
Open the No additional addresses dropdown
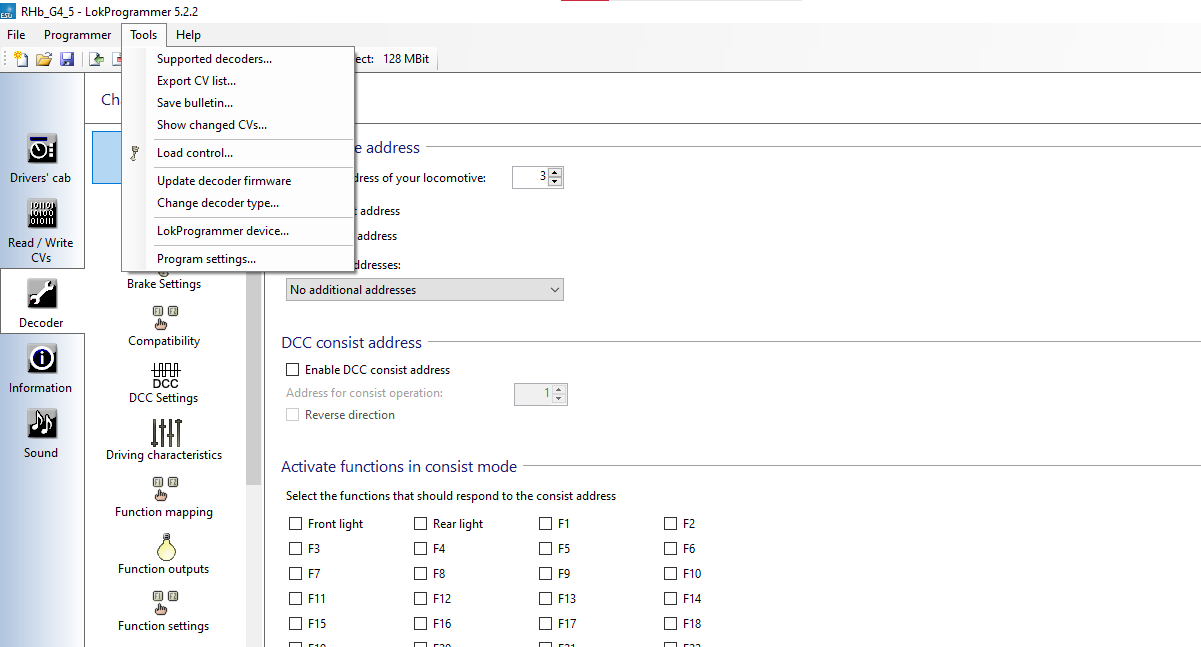pos(424,290)
